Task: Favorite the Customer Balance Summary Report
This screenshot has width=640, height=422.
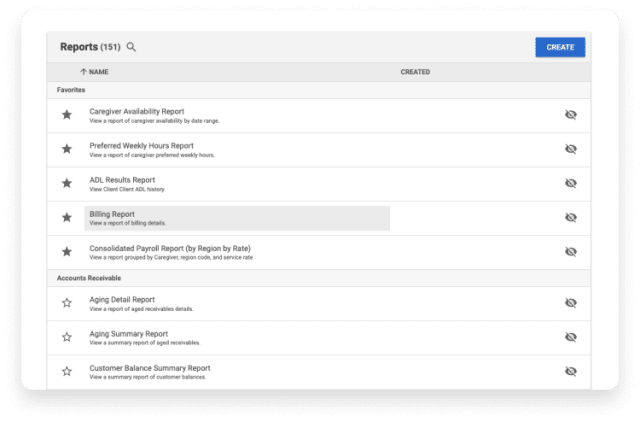Action: pos(67,371)
